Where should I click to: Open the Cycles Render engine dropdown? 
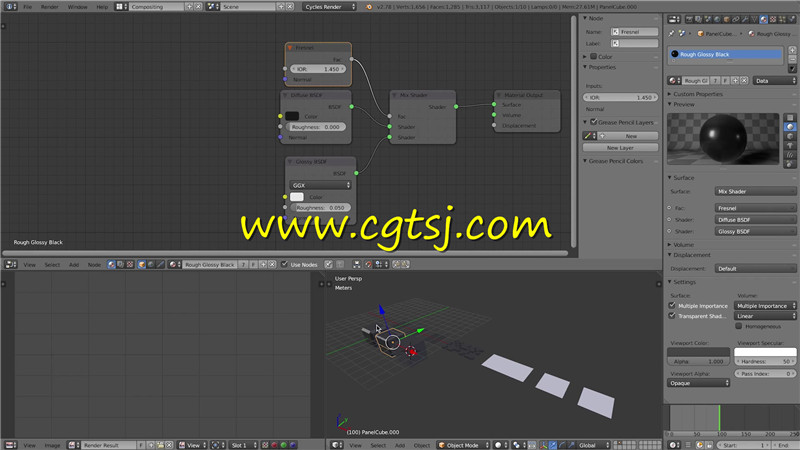pos(330,7)
